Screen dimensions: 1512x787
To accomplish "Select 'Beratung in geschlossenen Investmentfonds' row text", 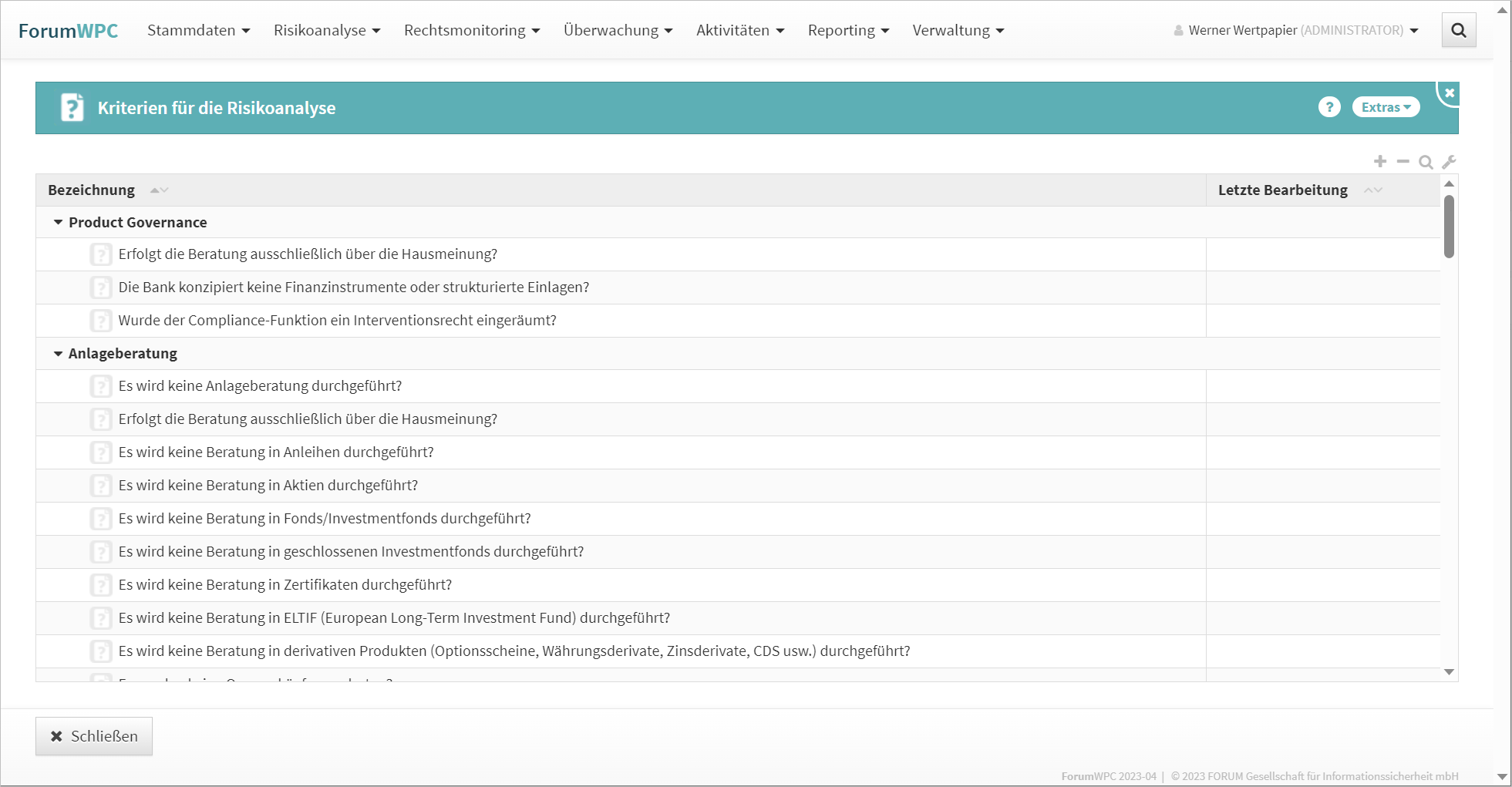I will (352, 552).
